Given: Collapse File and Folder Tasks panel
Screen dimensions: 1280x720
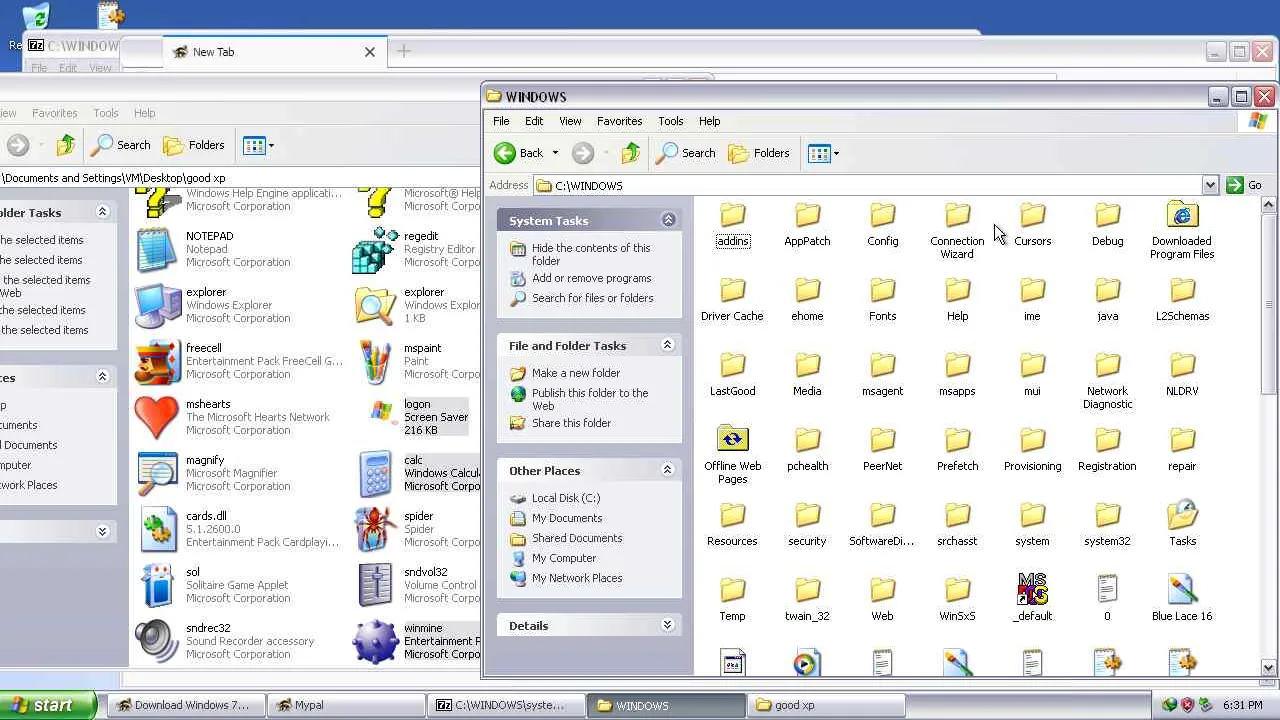Looking at the screenshot, I should click(x=668, y=345).
